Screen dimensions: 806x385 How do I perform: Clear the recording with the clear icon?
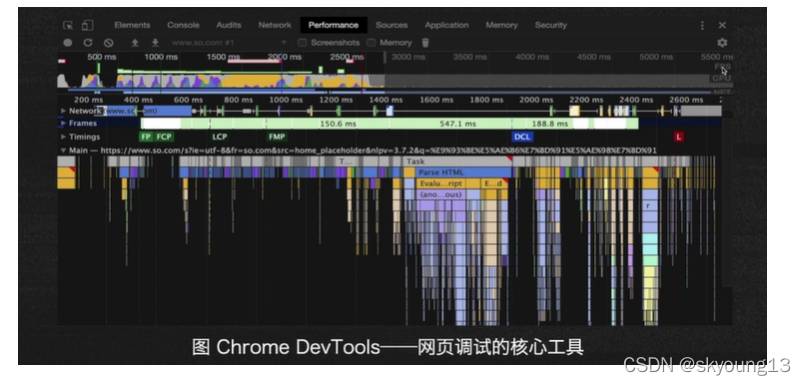(x=108, y=43)
